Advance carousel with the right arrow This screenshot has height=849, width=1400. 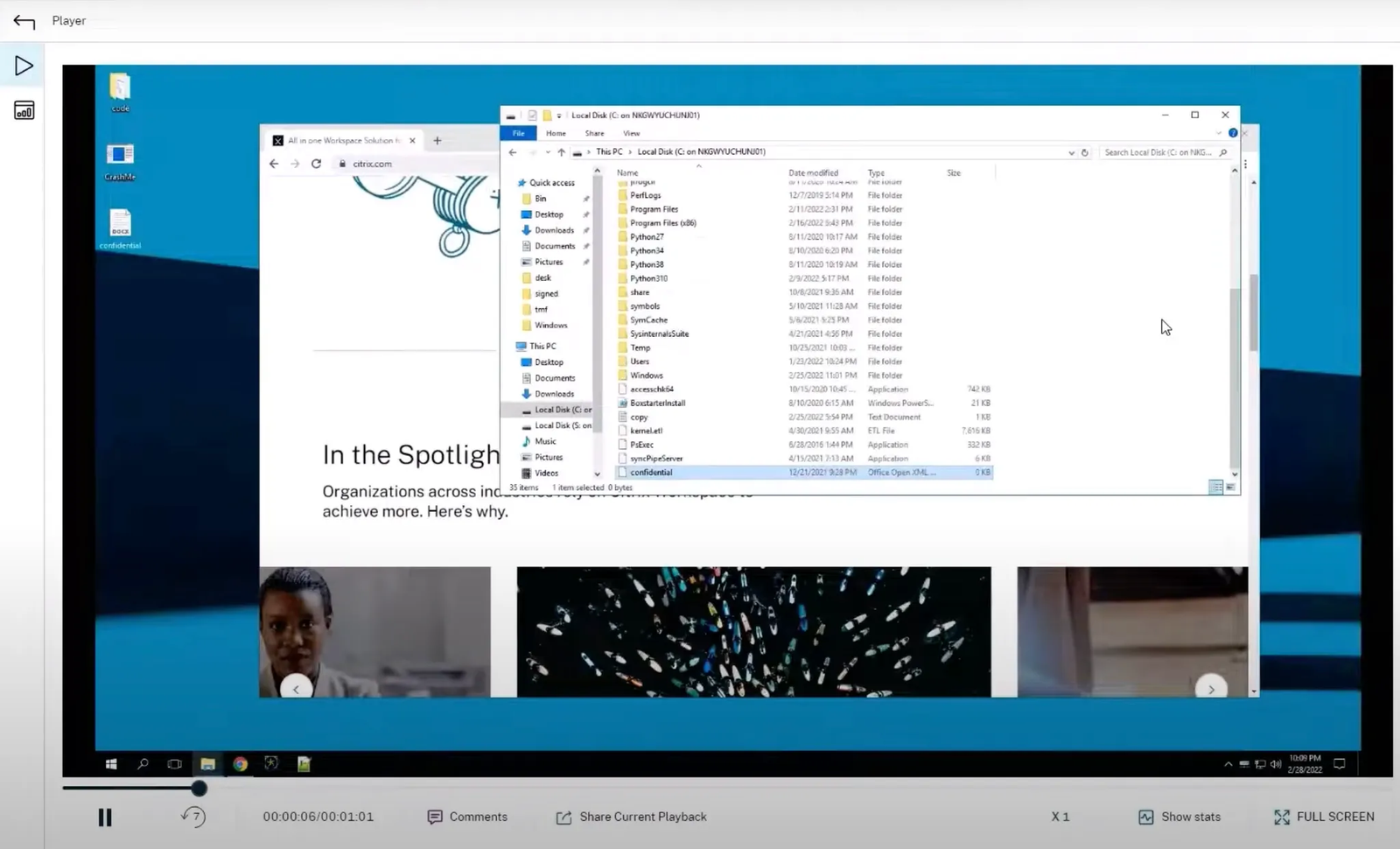[x=1211, y=689]
